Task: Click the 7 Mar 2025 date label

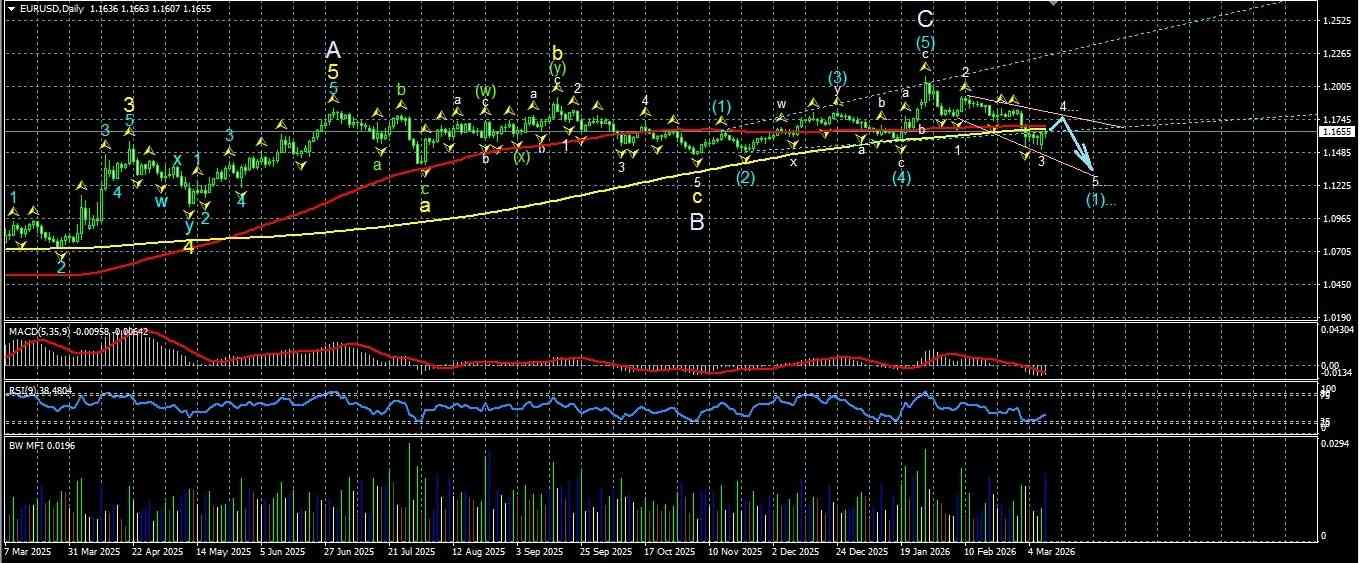Action: point(27,551)
